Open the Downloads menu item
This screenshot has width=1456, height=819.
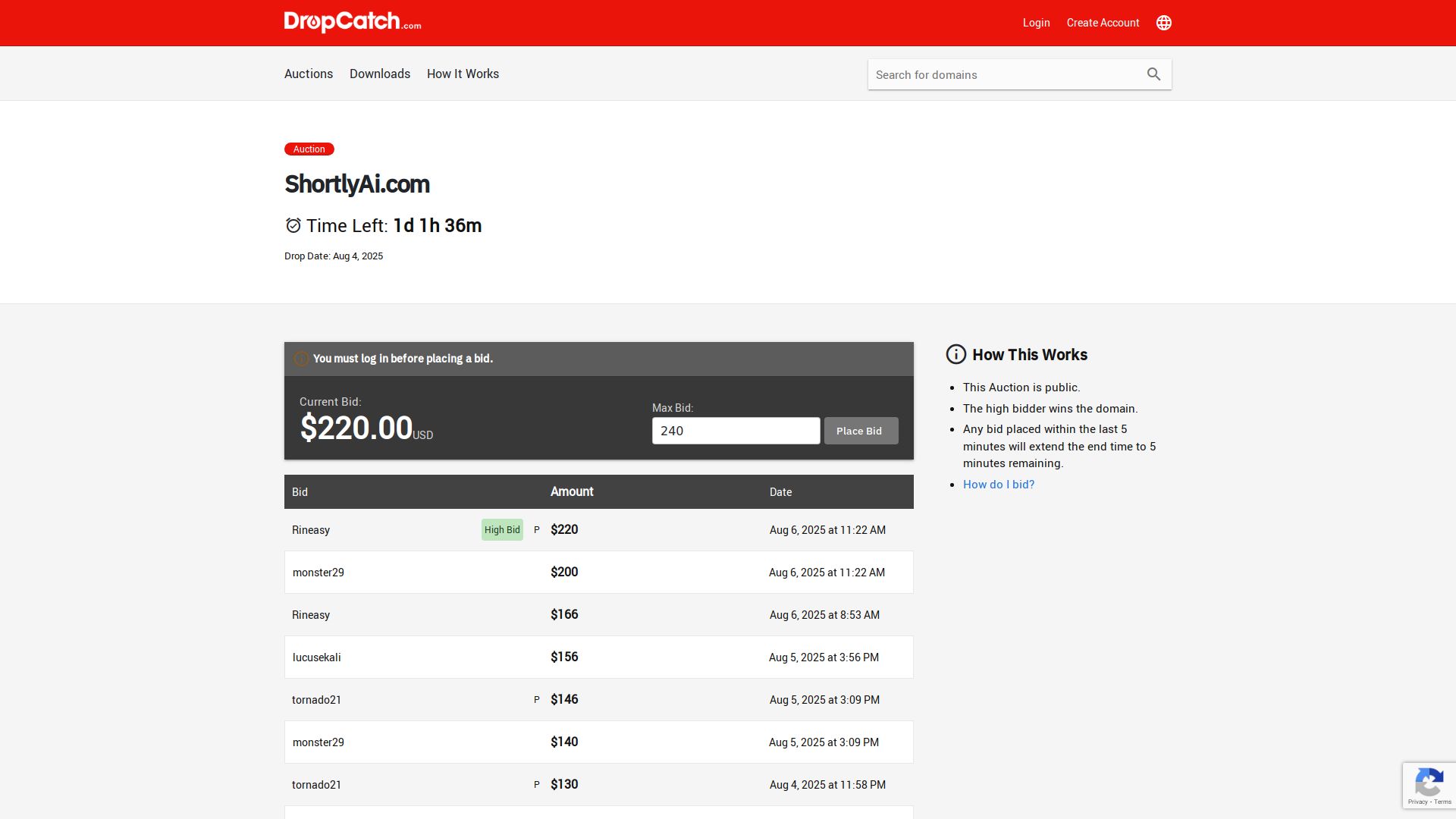[379, 74]
